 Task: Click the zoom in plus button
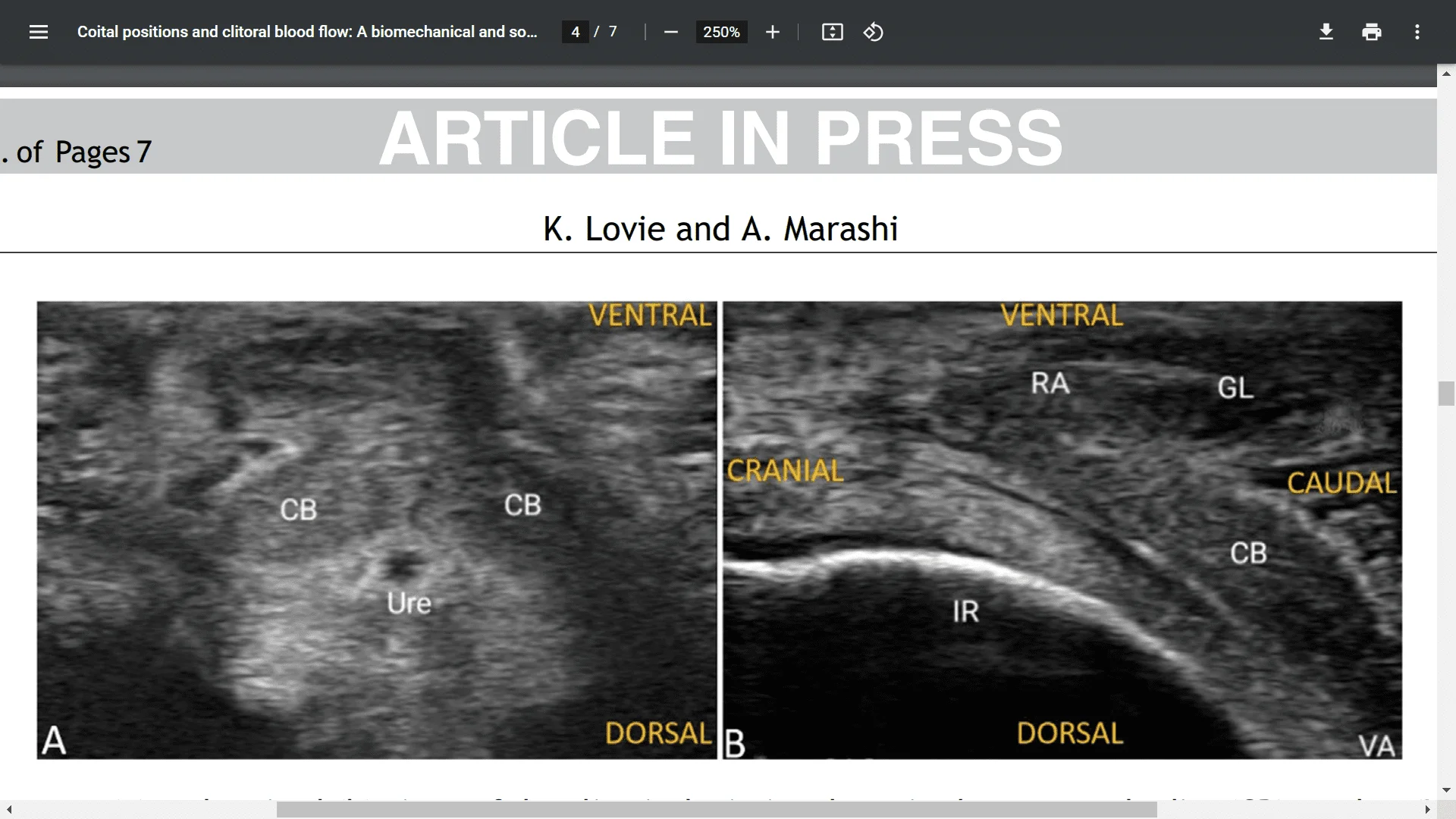[x=772, y=32]
